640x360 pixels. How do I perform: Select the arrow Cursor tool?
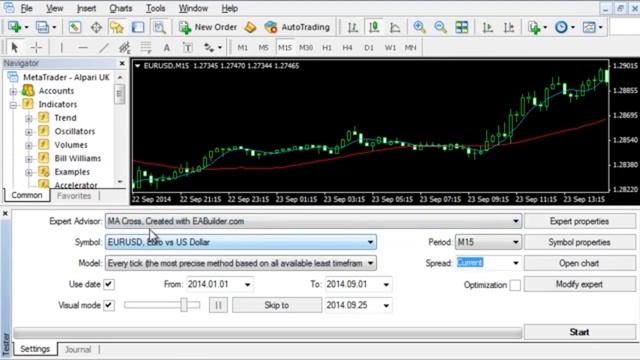(15, 48)
